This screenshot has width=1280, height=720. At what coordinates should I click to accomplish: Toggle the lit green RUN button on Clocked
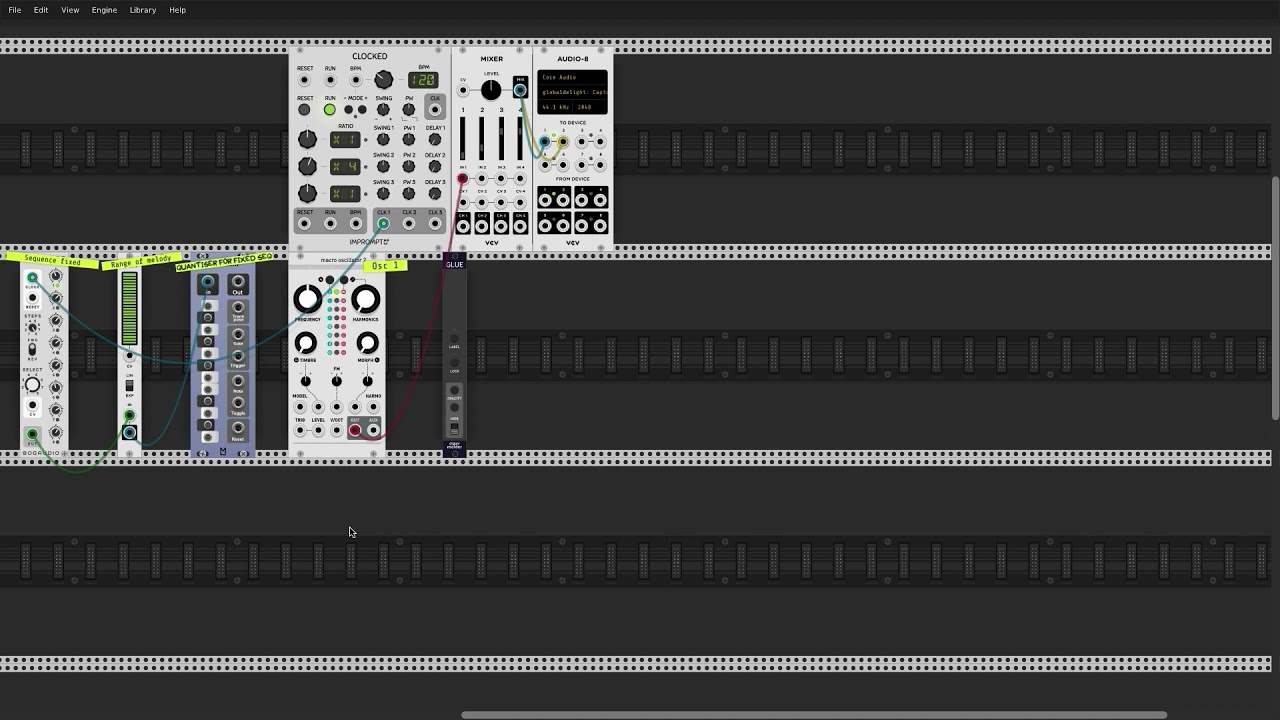329,109
